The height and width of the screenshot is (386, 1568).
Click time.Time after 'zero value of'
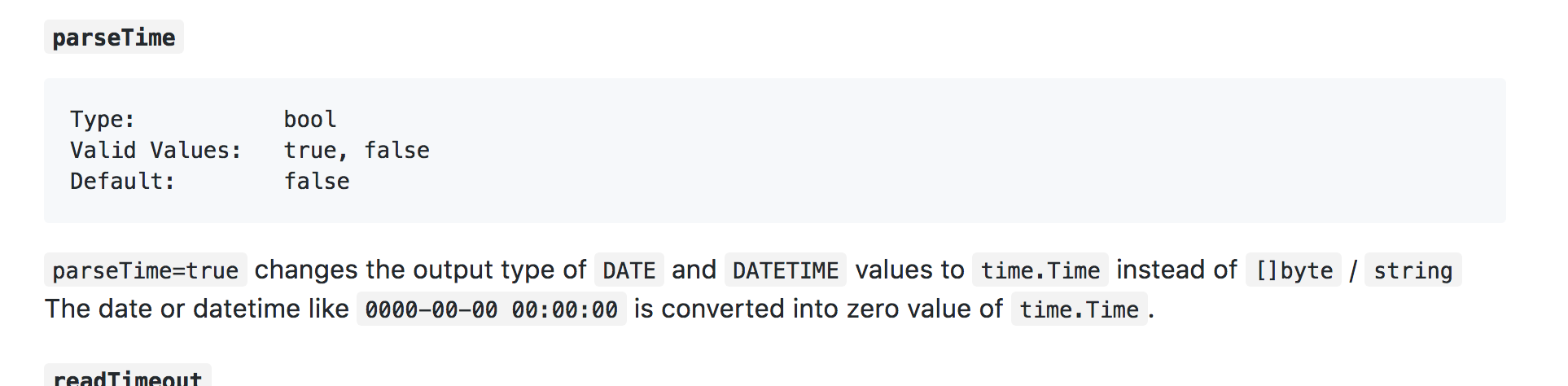pyautogui.click(x=1079, y=309)
